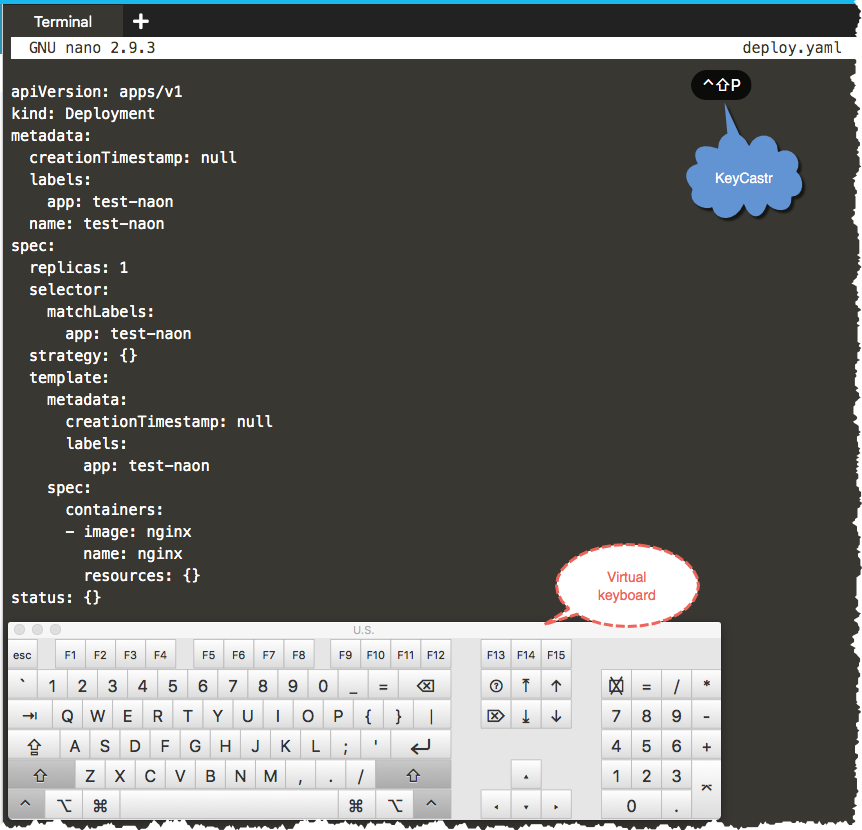This screenshot has height=830, width=862.
Task: Click the opening curly brace key
Action: (368, 716)
